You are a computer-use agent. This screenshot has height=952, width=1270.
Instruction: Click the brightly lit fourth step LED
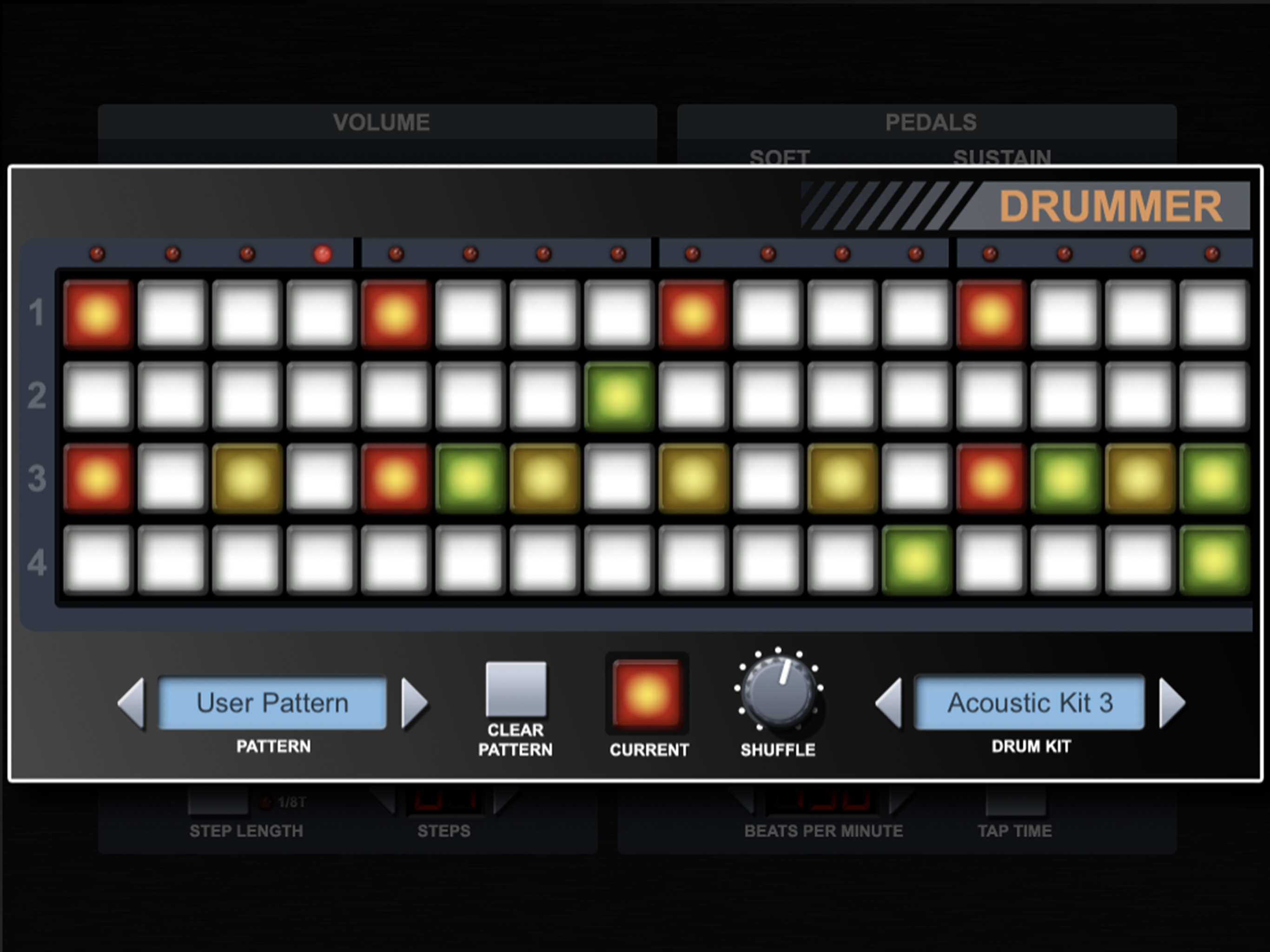coord(322,254)
